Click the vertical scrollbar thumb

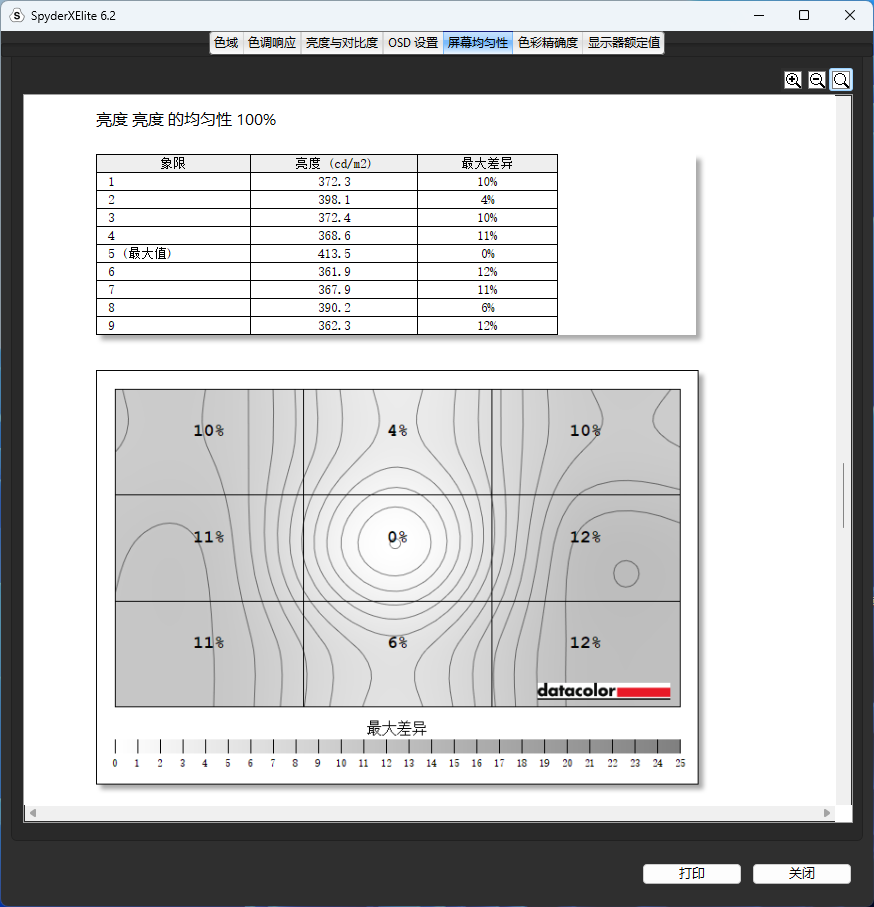844,495
